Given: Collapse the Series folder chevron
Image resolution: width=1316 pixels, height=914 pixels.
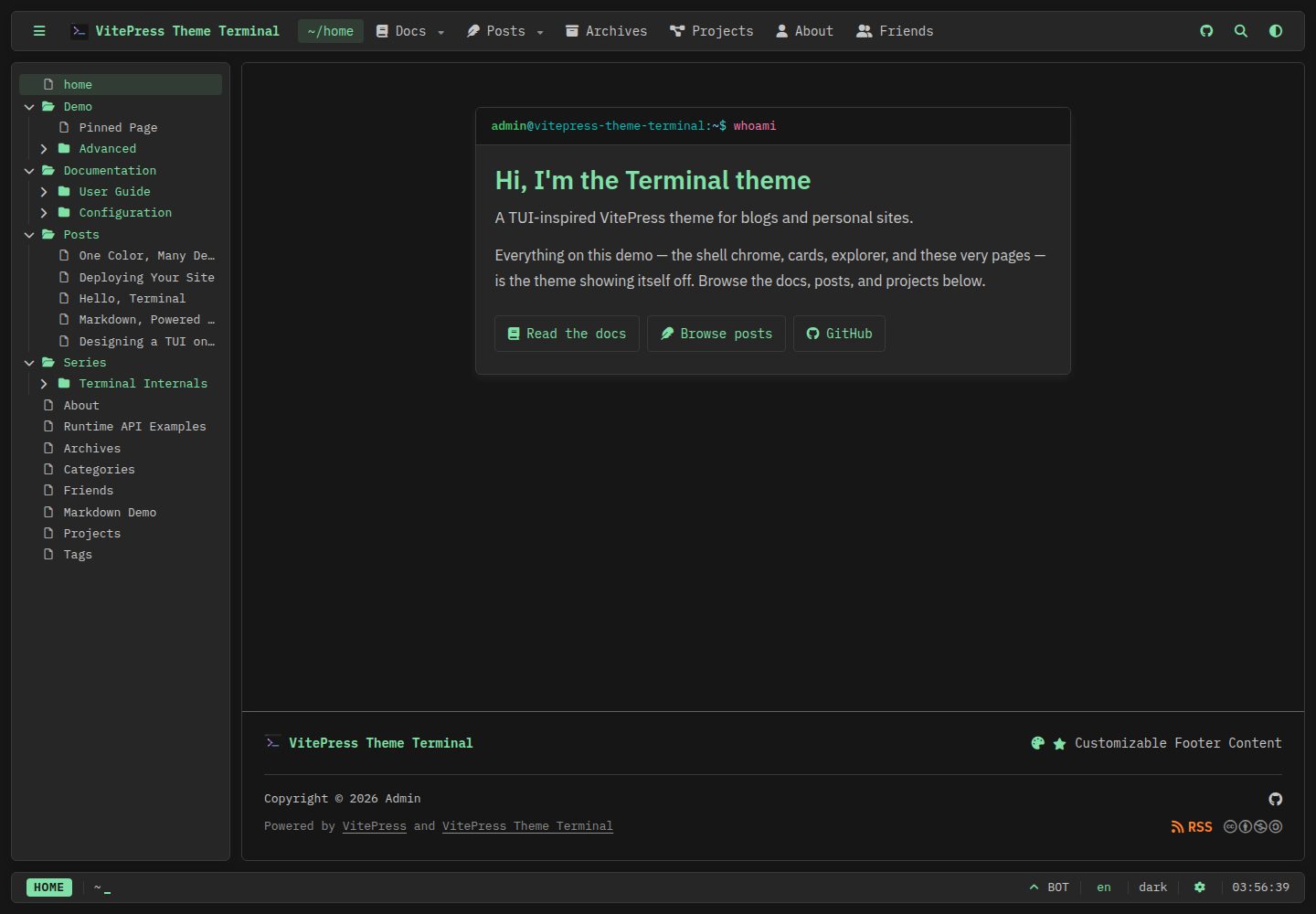Looking at the screenshot, I should 29,363.
